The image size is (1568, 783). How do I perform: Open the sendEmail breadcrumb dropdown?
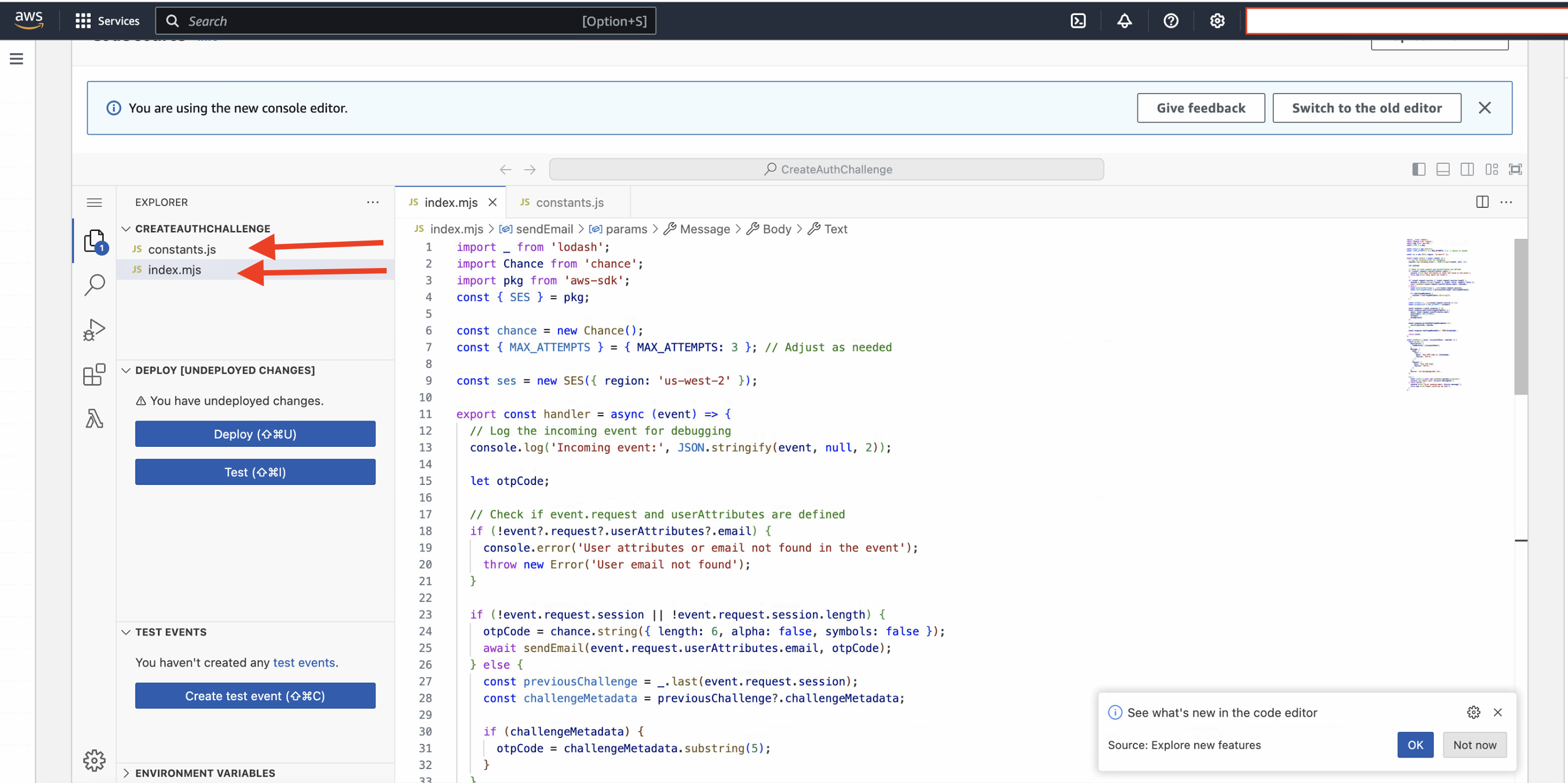pos(536,229)
